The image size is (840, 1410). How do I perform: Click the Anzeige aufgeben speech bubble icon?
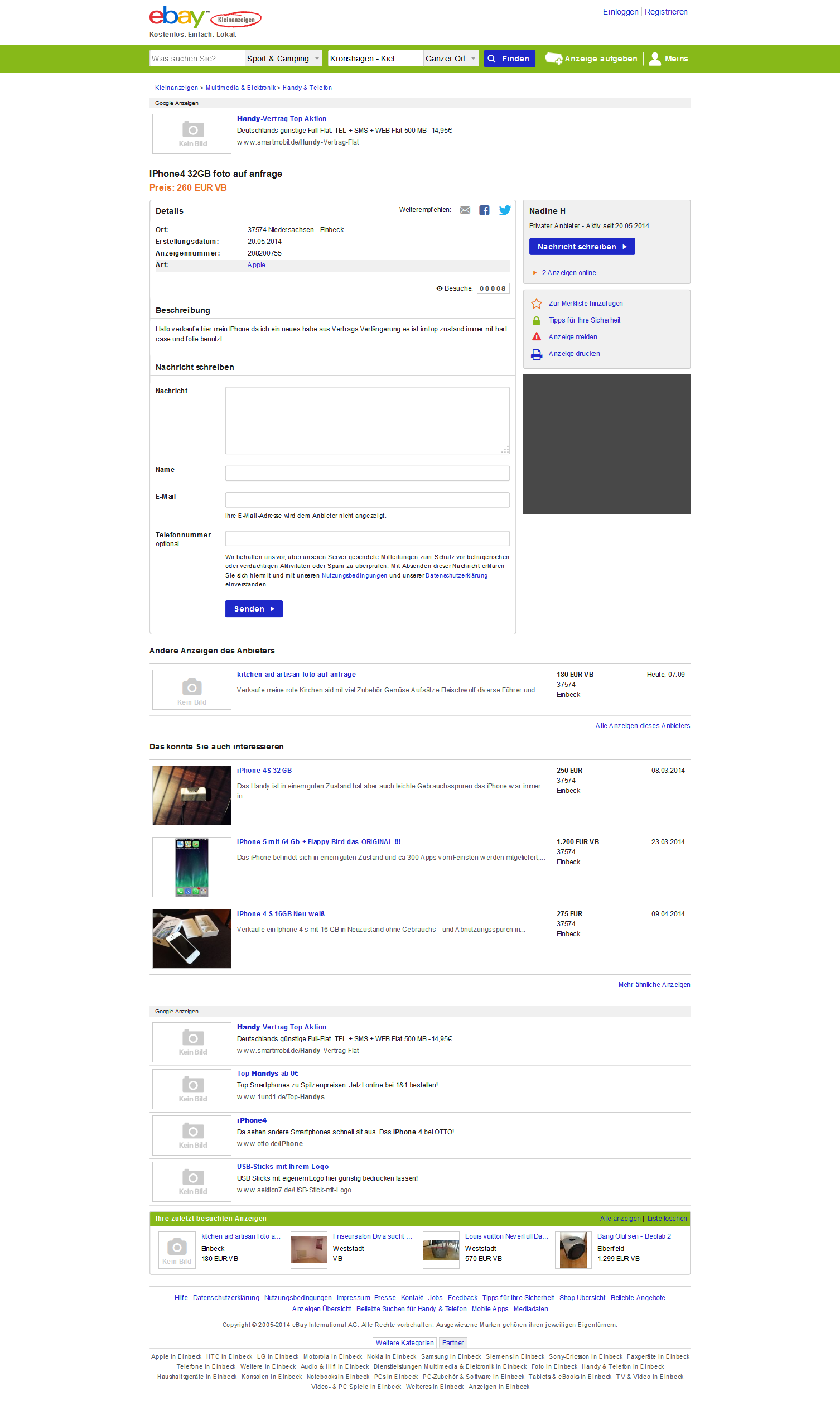pyautogui.click(x=553, y=59)
